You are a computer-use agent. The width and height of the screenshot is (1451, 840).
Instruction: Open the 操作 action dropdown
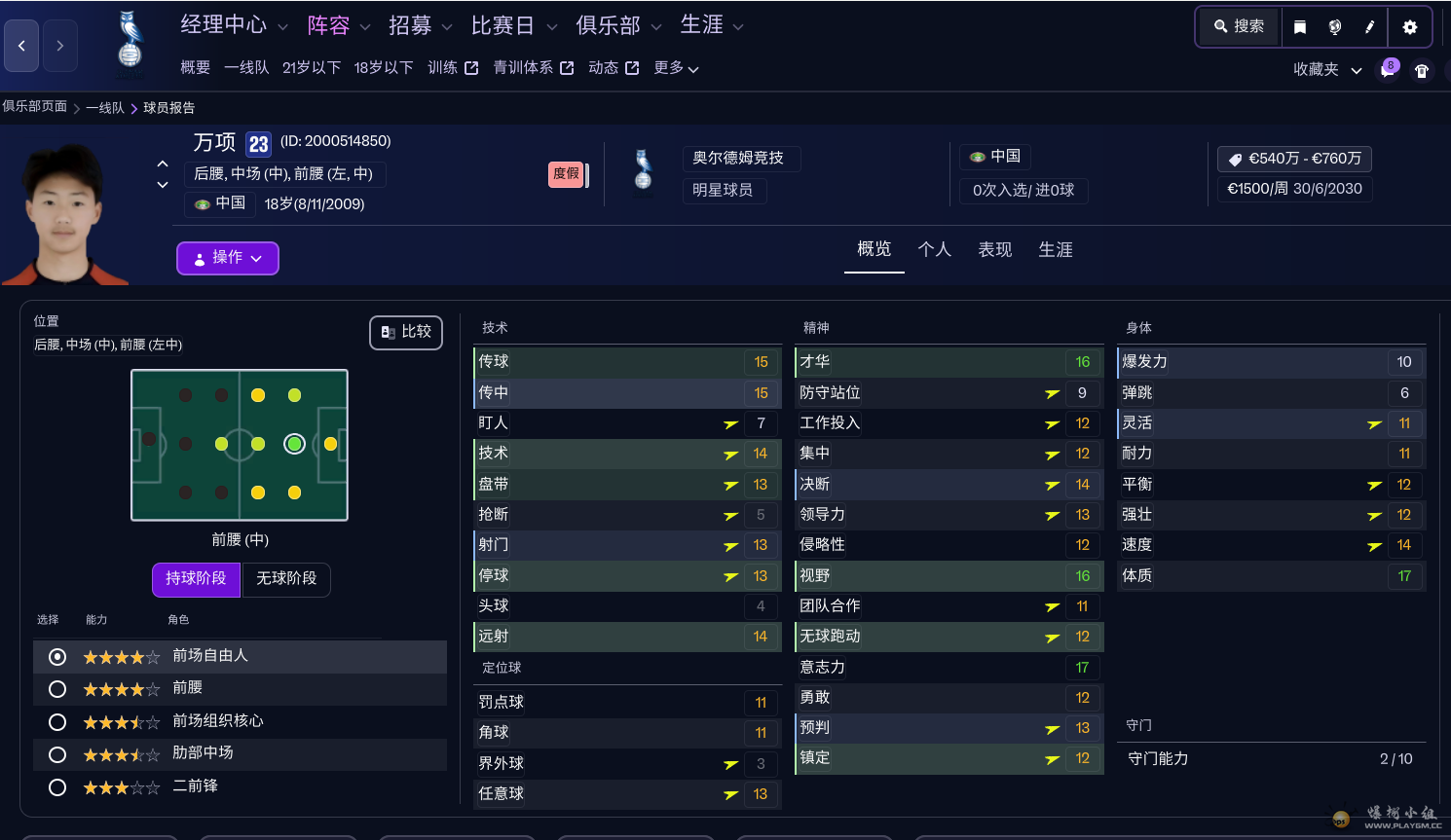pyautogui.click(x=227, y=258)
